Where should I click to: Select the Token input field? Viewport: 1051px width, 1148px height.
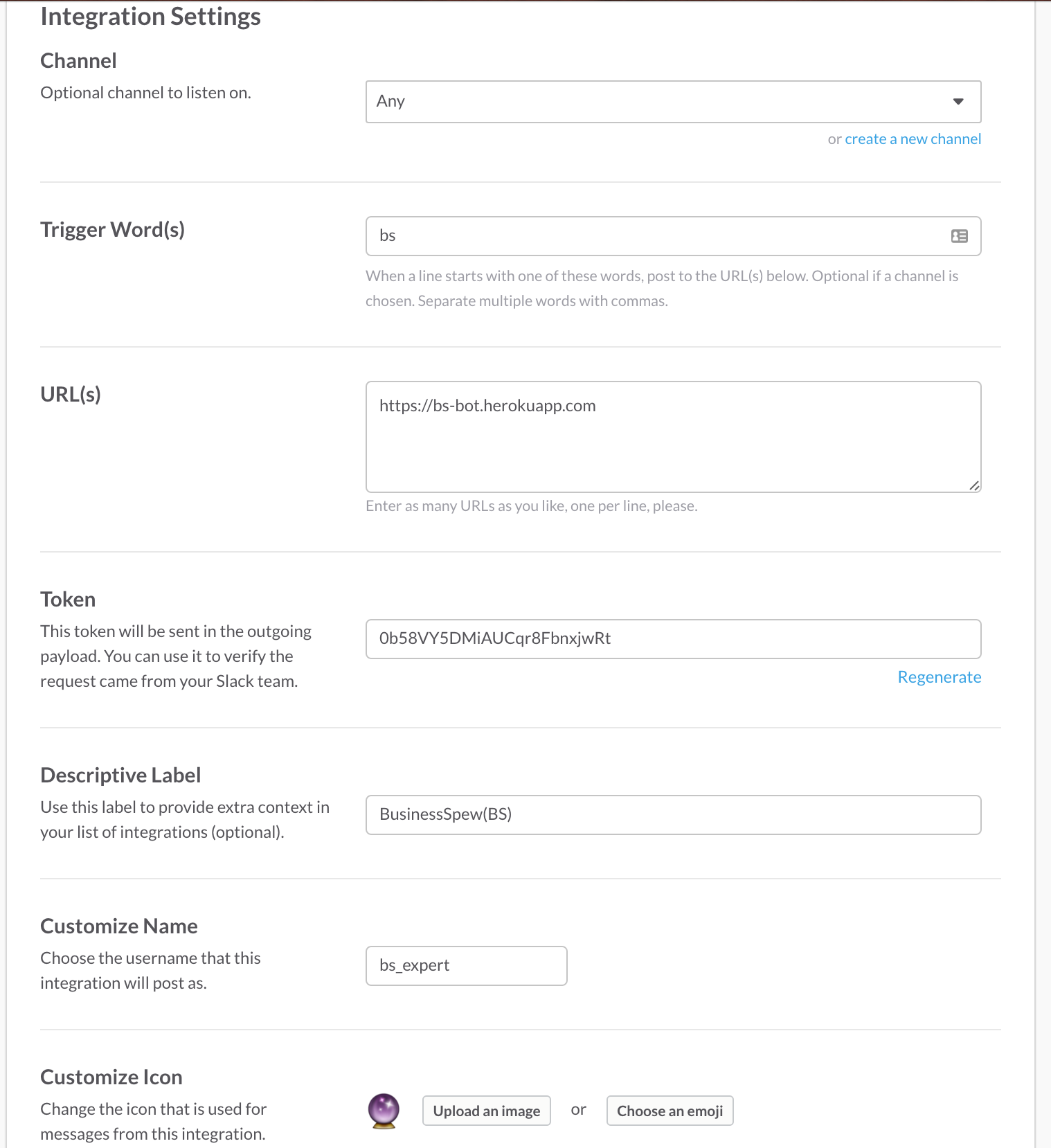673,639
